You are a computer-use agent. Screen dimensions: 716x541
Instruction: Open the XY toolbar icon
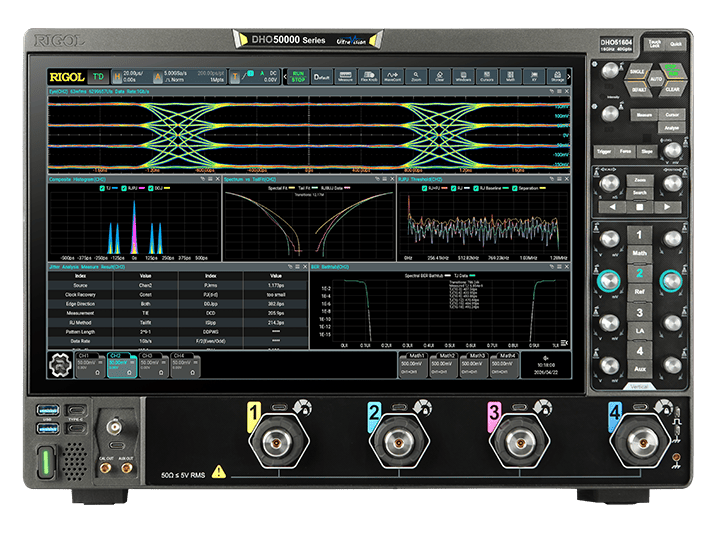coord(534,76)
